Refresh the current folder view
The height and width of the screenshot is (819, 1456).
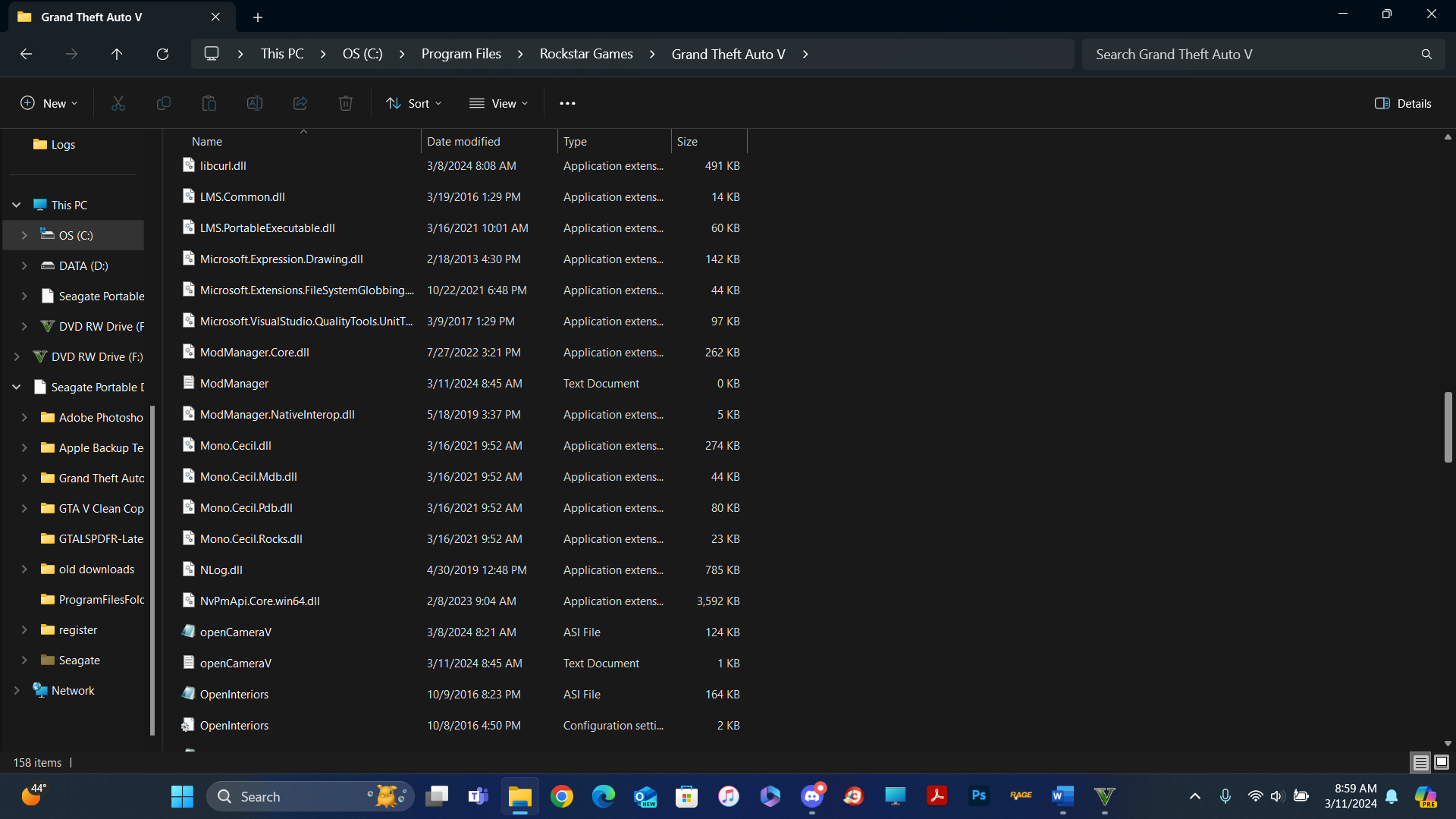tap(162, 54)
